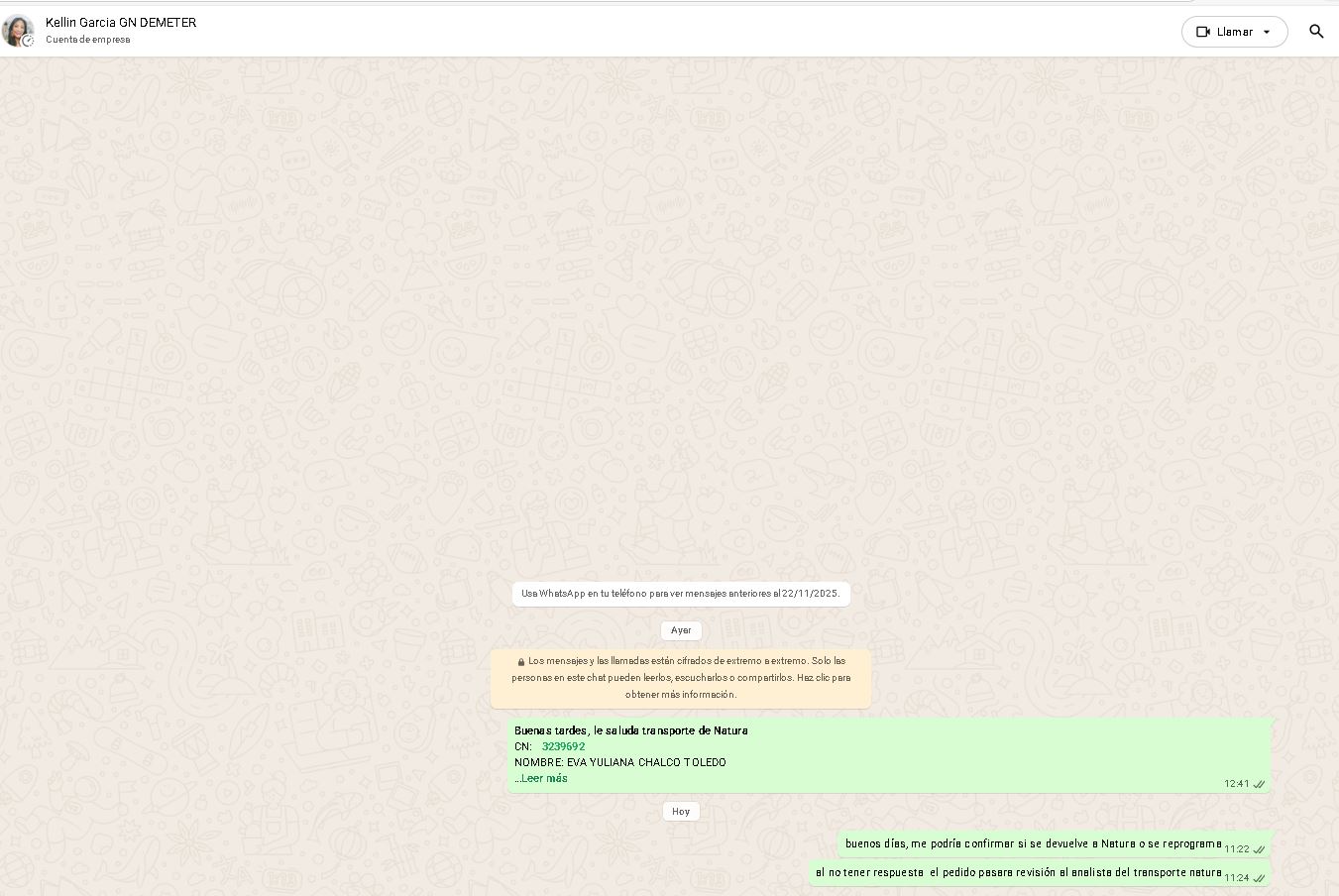1339x896 pixels.
Task: Click the Hoy date separator
Action: (x=681, y=811)
